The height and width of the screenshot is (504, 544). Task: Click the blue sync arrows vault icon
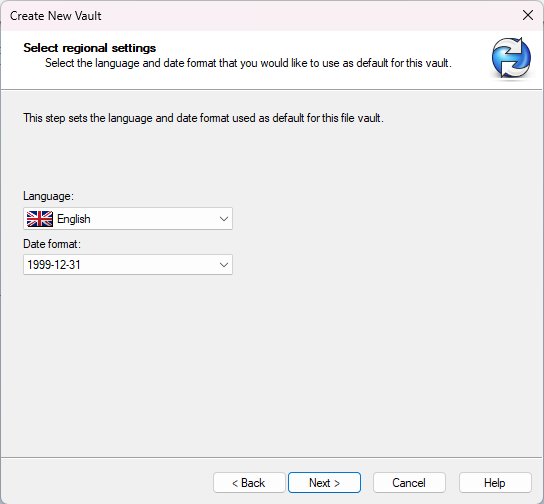(511, 58)
